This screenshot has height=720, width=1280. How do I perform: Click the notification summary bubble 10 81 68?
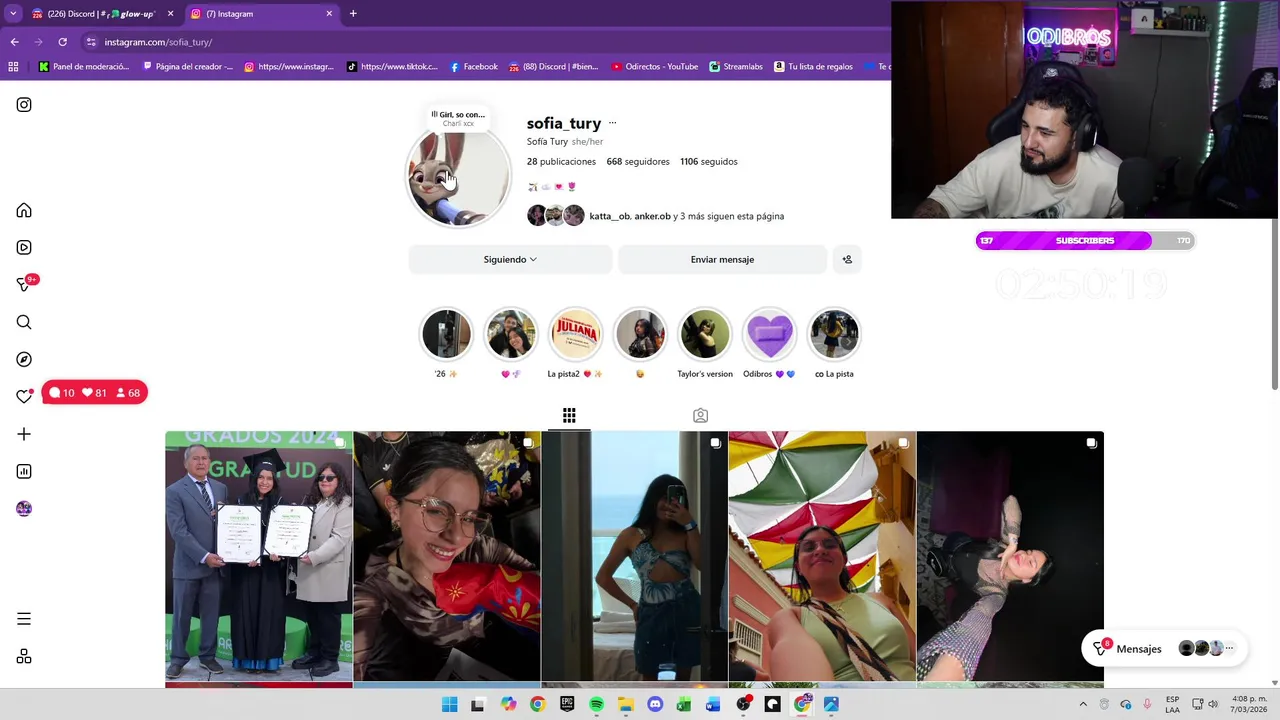(x=95, y=393)
